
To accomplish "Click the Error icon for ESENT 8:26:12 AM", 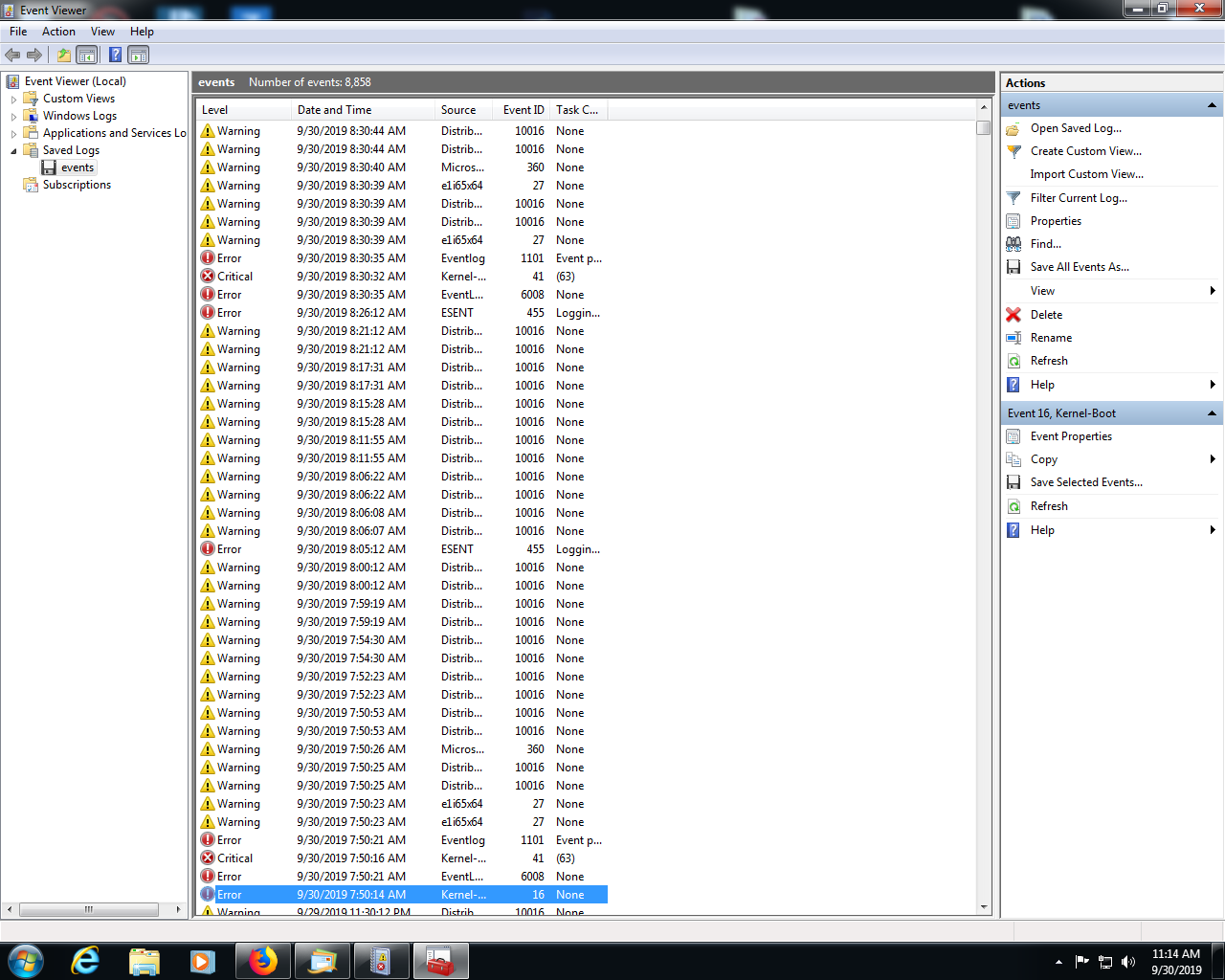I will click(x=208, y=313).
